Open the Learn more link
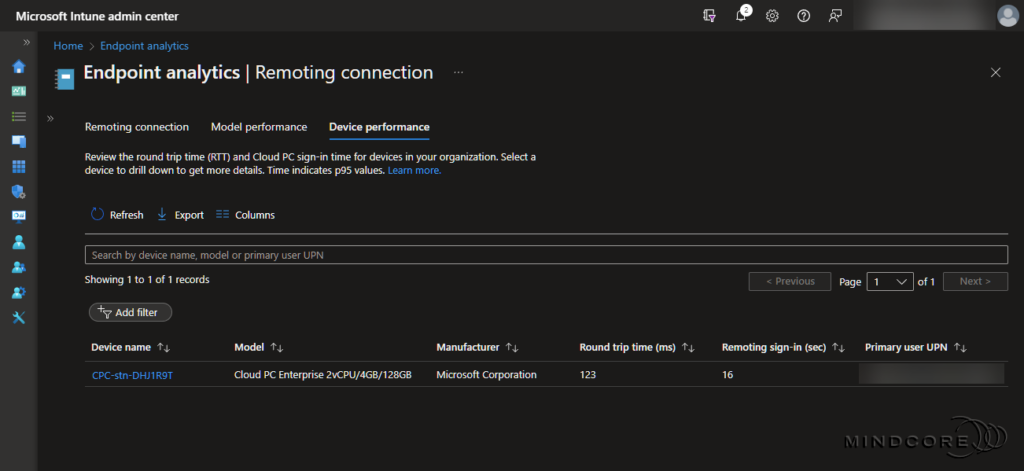This screenshot has height=471, width=1024. click(414, 171)
